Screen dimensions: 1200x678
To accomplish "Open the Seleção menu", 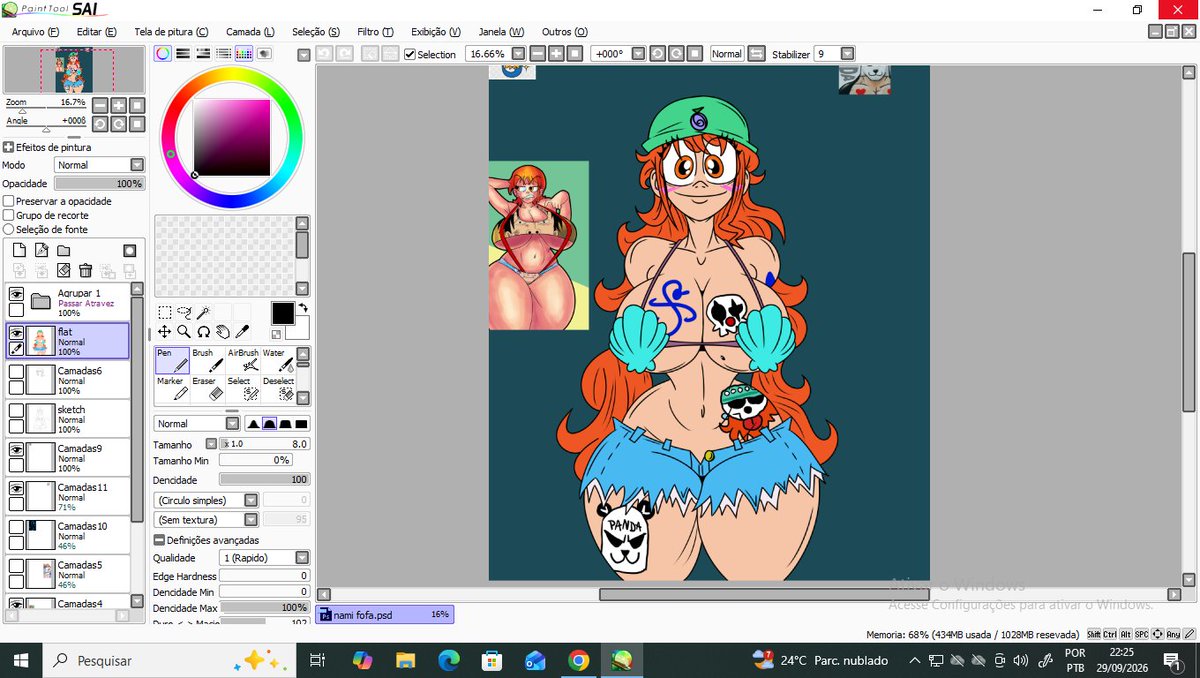I will click(x=315, y=32).
